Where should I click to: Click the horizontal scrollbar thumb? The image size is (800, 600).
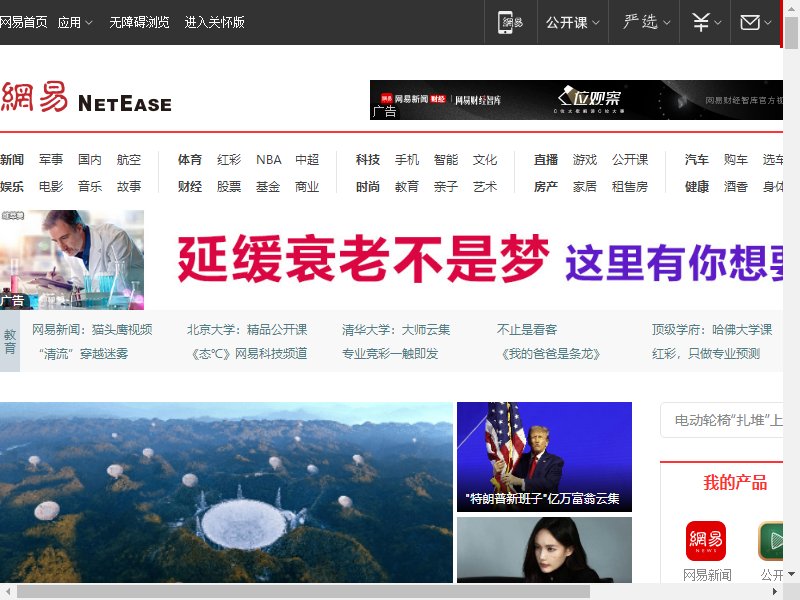pos(303,592)
